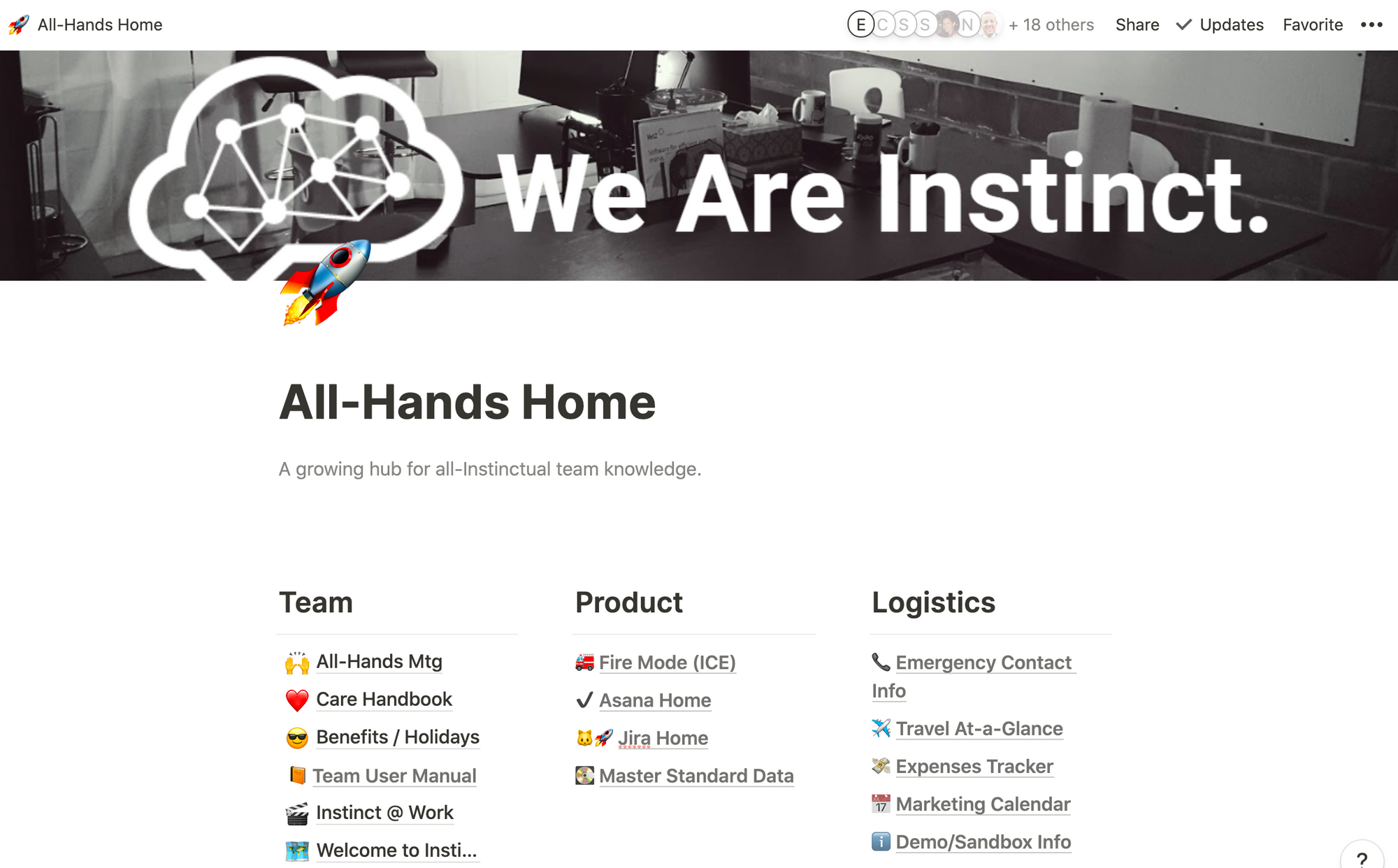Select the All-Hands Mtg team page
Image resolution: width=1398 pixels, height=868 pixels.
point(378,662)
